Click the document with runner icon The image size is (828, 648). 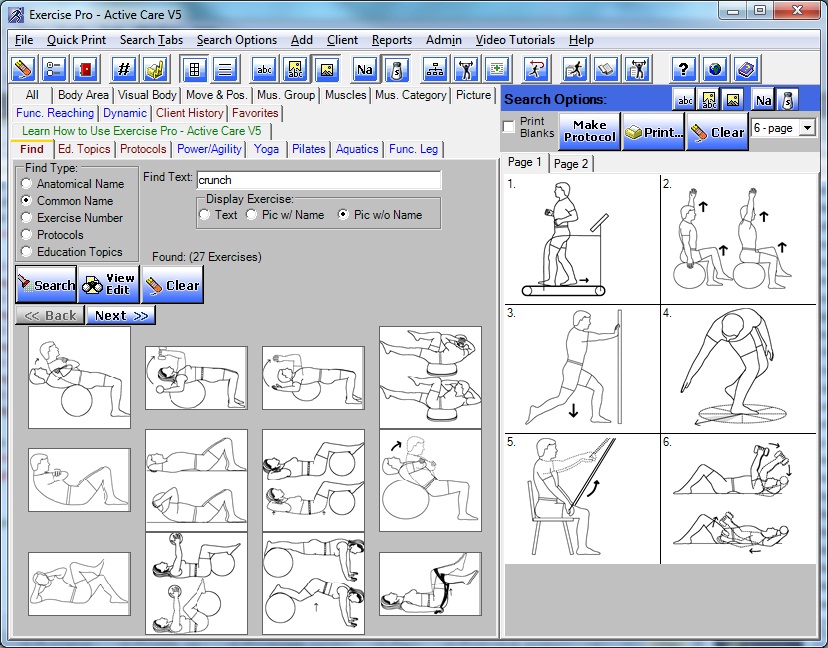(575, 69)
